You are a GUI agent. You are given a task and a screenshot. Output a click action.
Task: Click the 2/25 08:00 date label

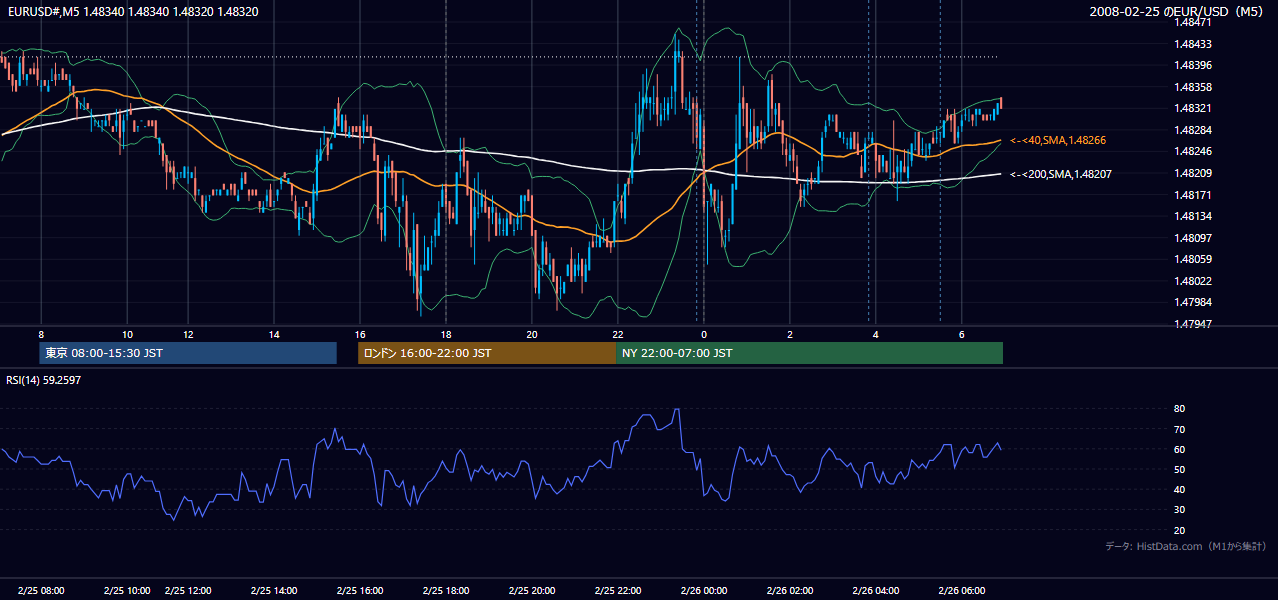41,590
